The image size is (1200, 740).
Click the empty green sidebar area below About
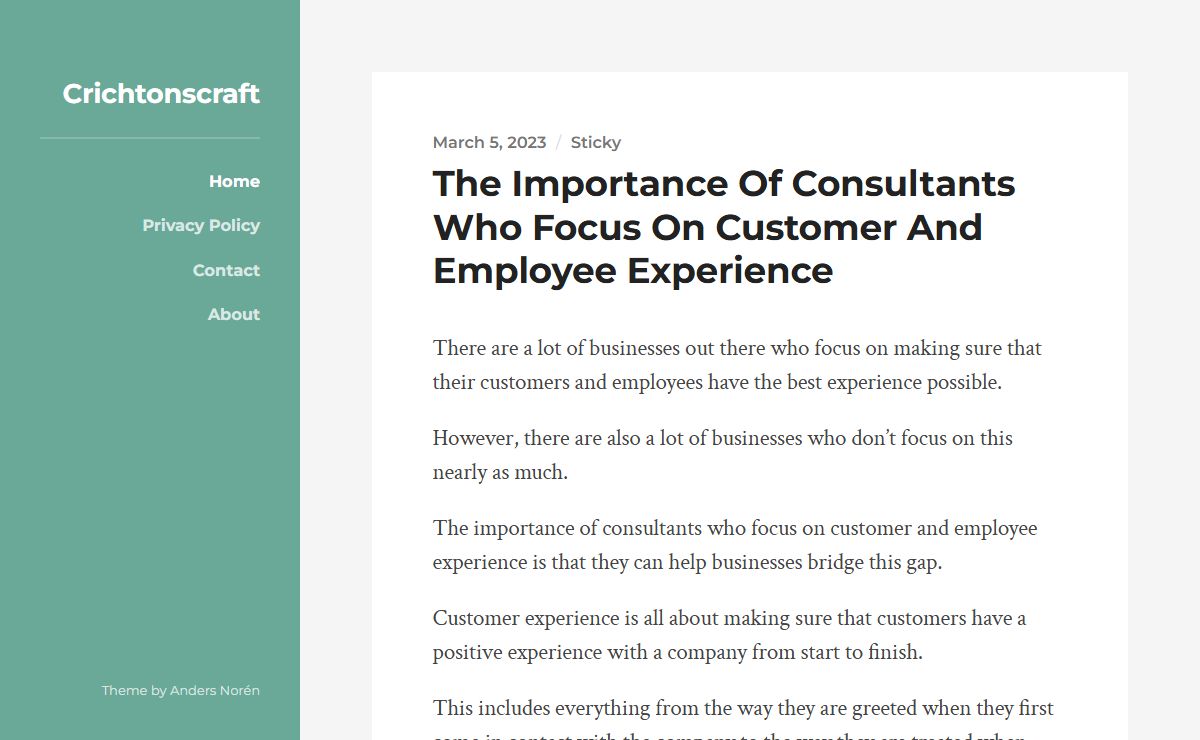pyautogui.click(x=150, y=500)
